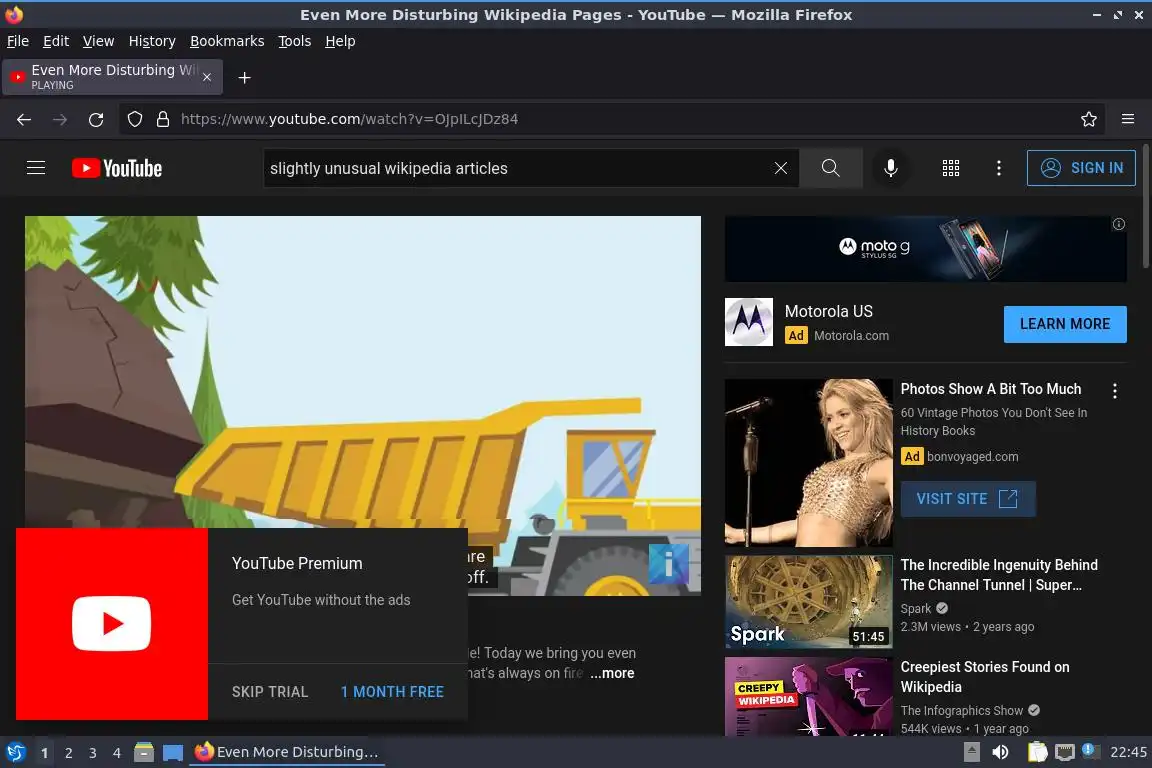
Task: Close the Even More Disturbing tab
Action: pos(207,77)
